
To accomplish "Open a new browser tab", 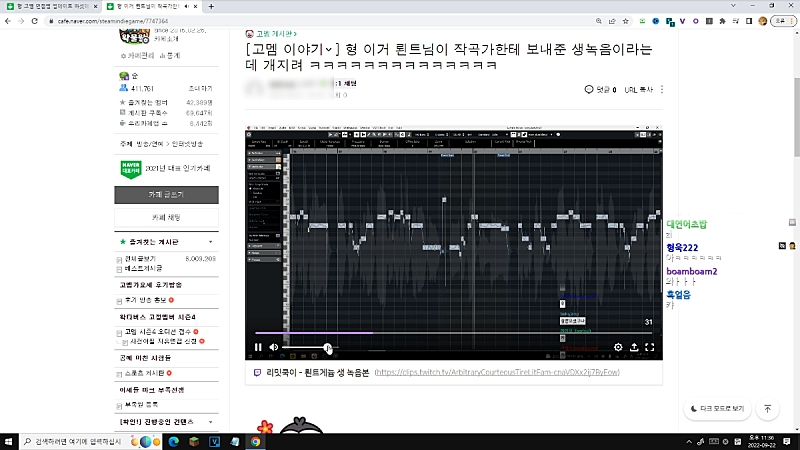I will [211, 7].
